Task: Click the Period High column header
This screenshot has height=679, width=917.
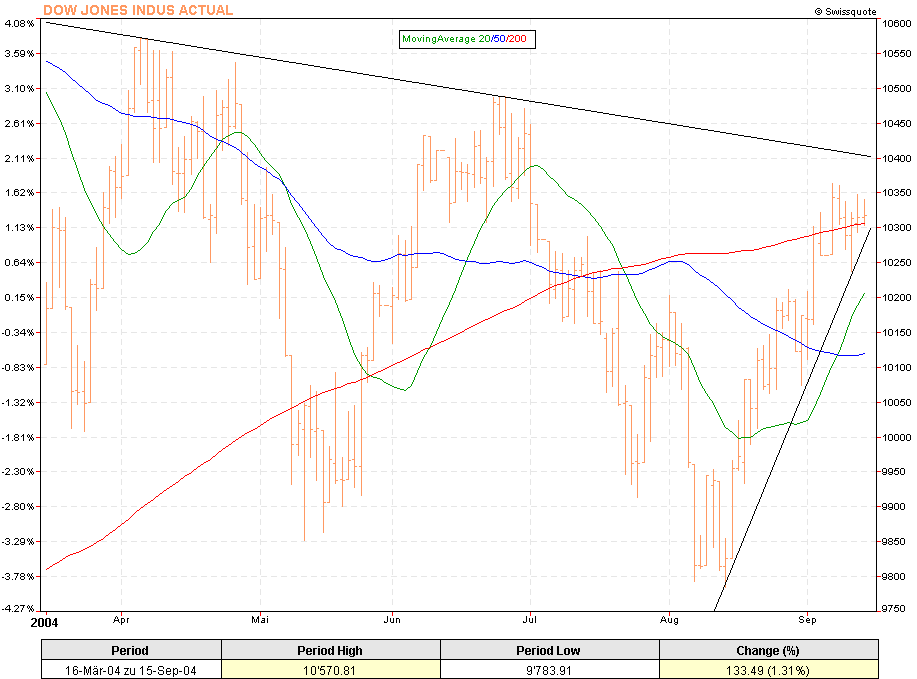Action: click(x=330, y=650)
